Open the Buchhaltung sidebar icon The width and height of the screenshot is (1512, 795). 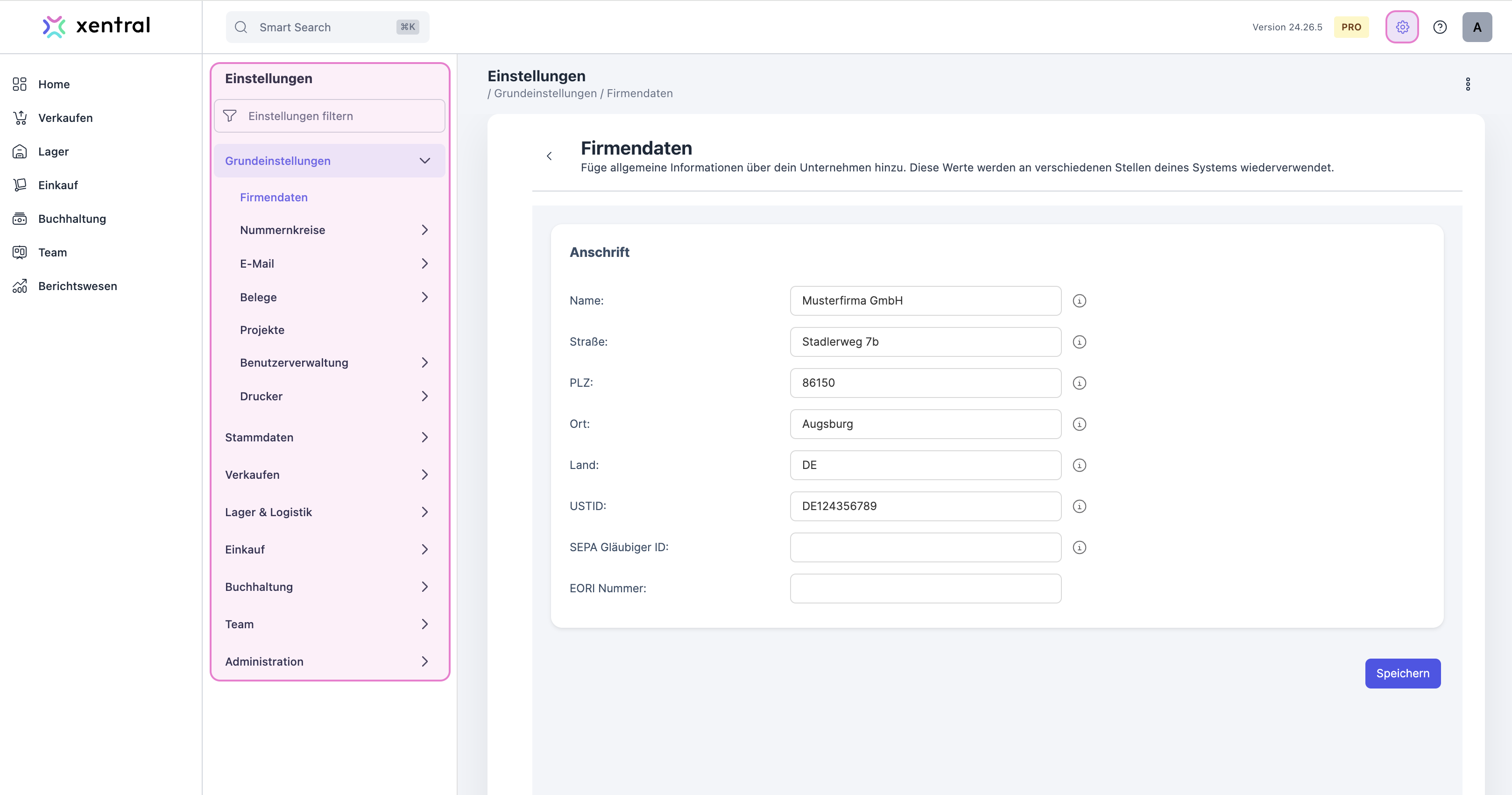pyautogui.click(x=19, y=219)
